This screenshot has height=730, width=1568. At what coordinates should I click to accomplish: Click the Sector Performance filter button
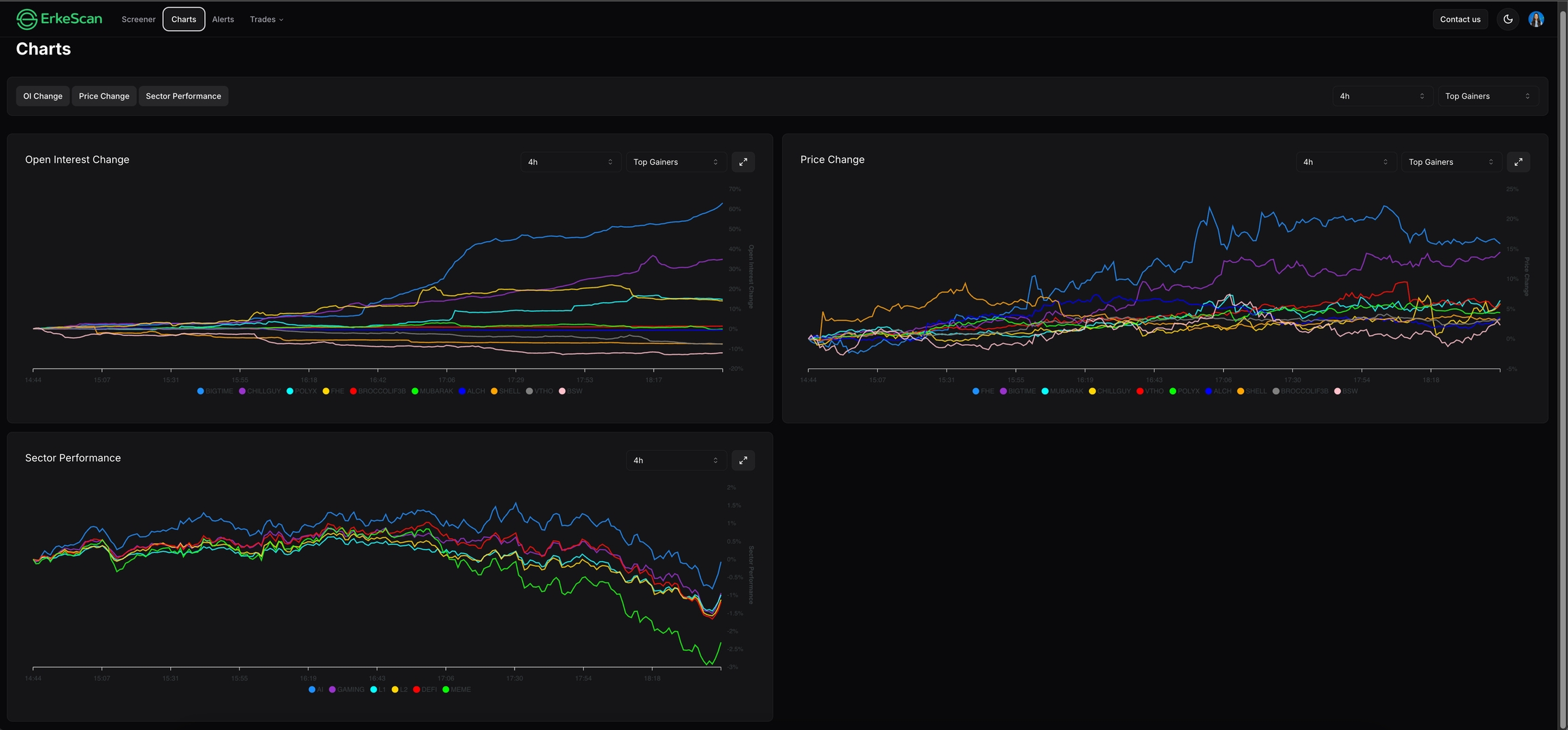click(183, 96)
